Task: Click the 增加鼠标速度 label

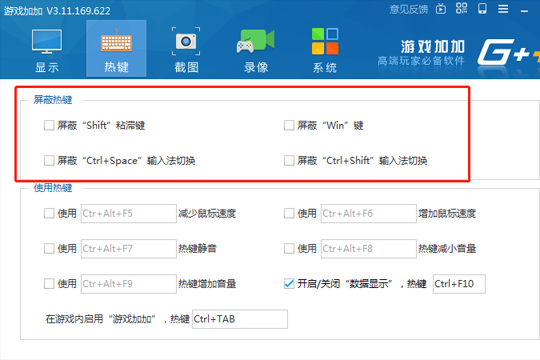Action: pos(447,214)
